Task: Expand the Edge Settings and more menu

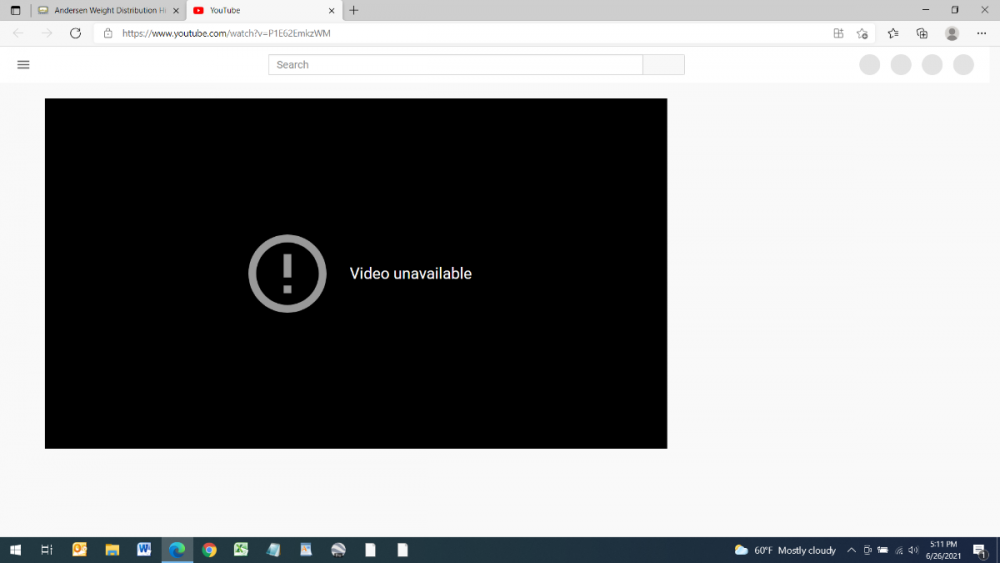Action: (x=982, y=33)
